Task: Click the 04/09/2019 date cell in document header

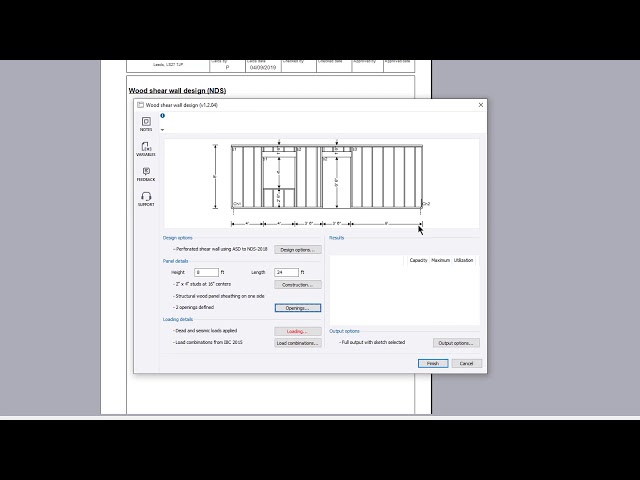Action: [263, 68]
